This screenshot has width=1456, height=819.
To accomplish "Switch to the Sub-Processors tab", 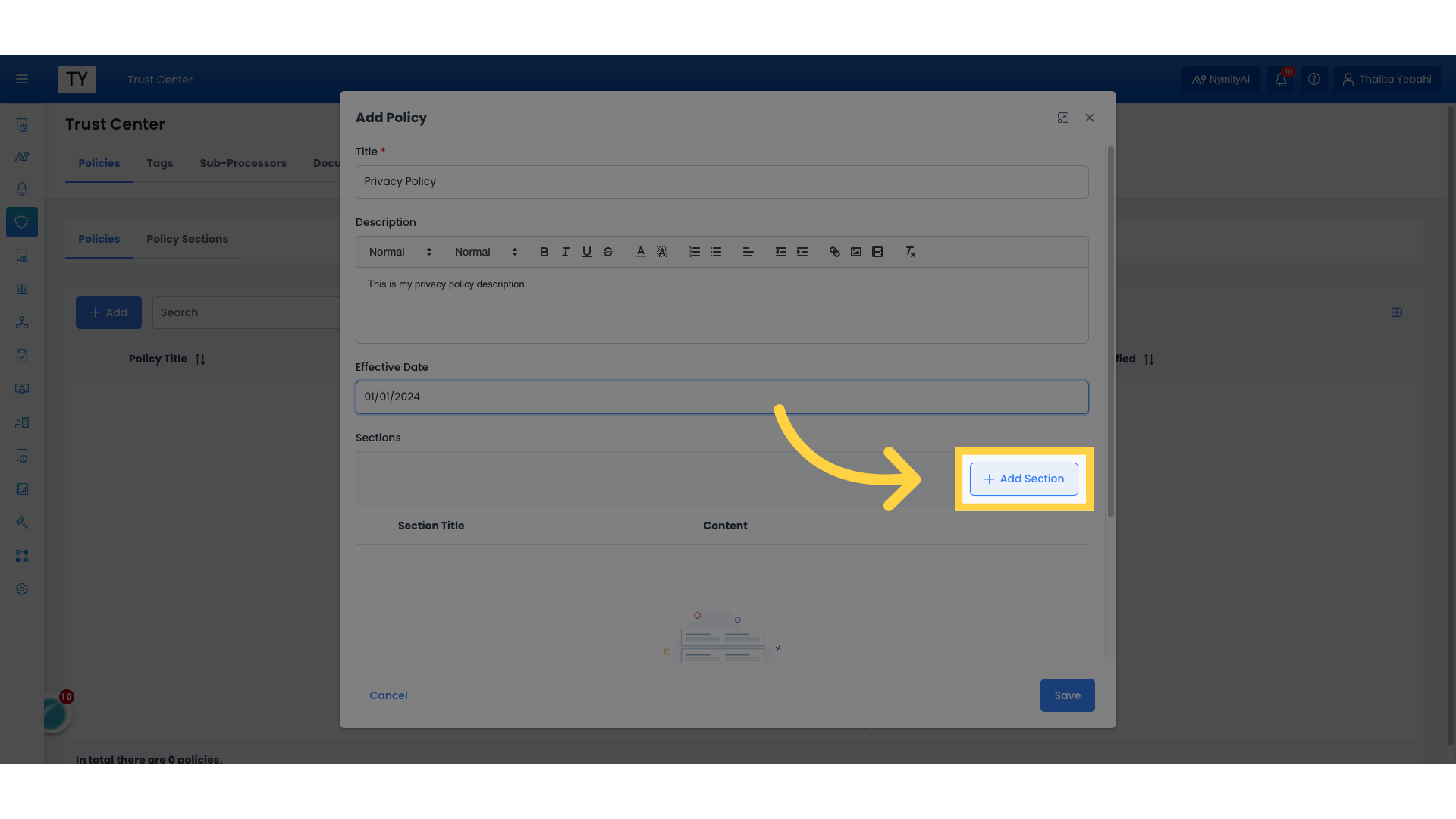I will pyautogui.click(x=243, y=163).
